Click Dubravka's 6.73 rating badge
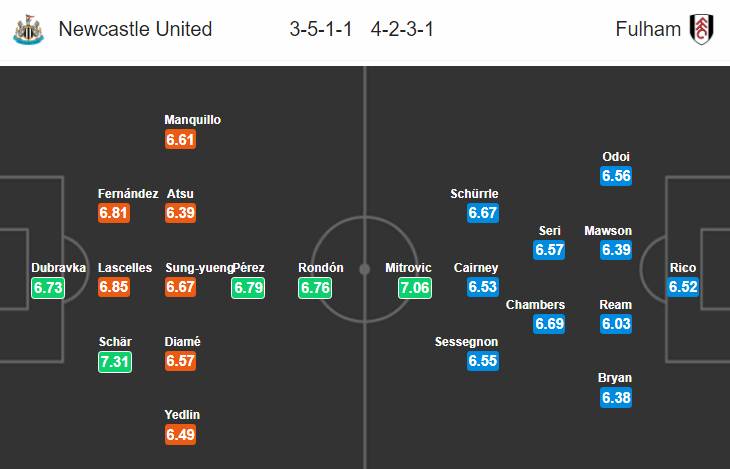730x469 pixels. 48,287
